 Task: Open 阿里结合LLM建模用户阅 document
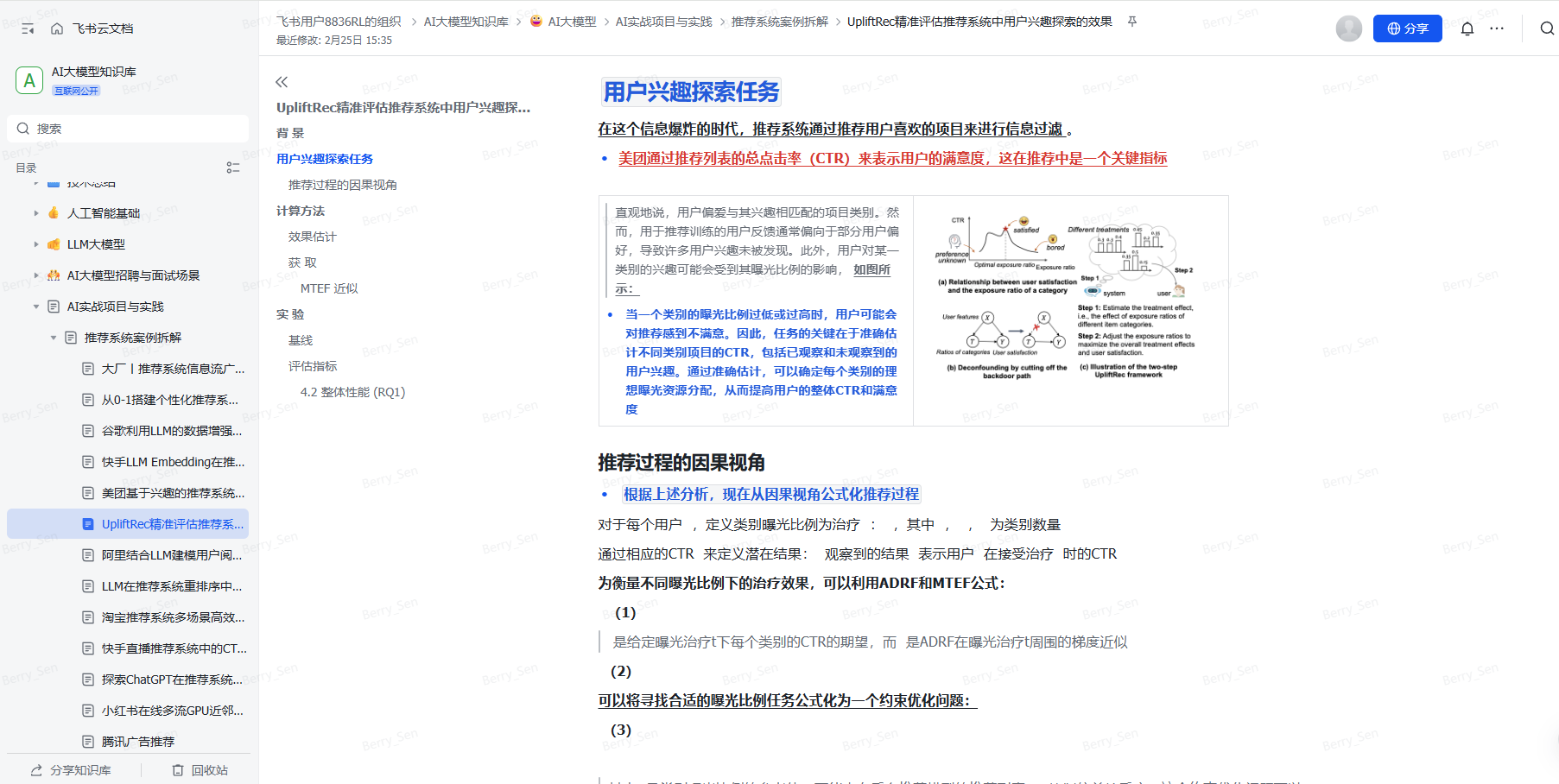click(172, 555)
